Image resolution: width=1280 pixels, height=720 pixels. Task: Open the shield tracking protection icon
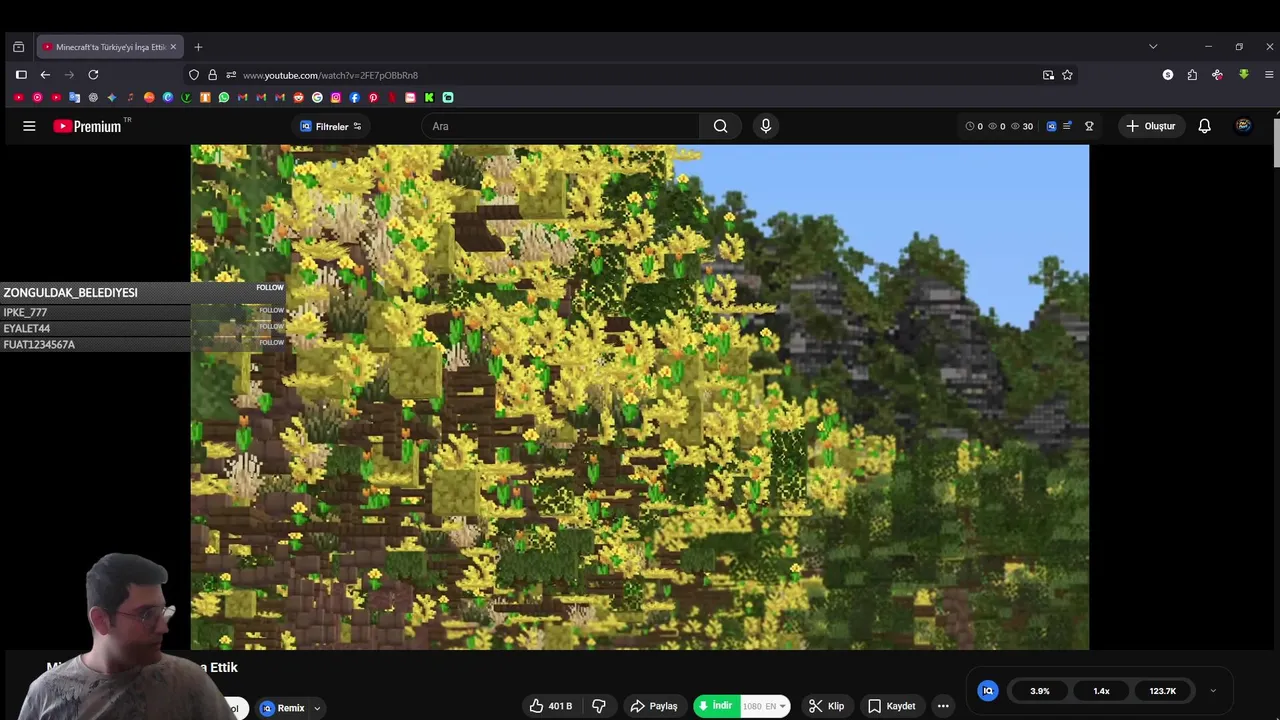194,75
